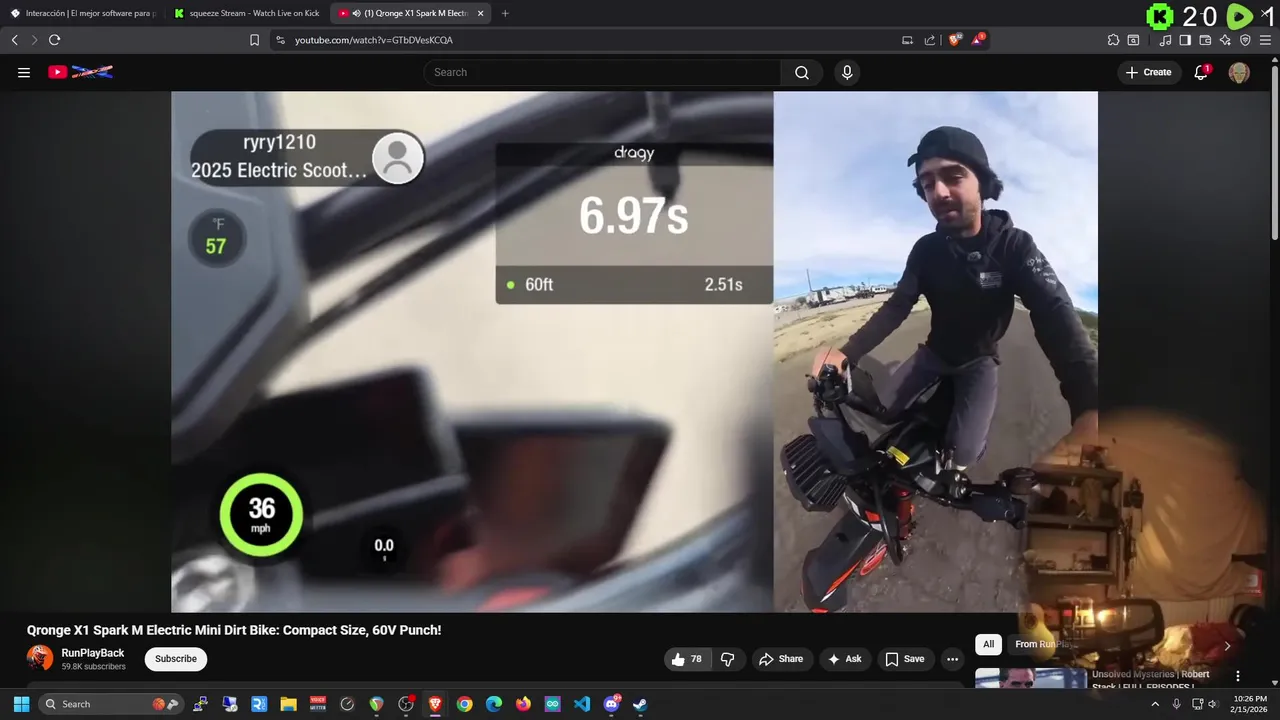Open the Extensions puzzle icon

(x=1113, y=40)
